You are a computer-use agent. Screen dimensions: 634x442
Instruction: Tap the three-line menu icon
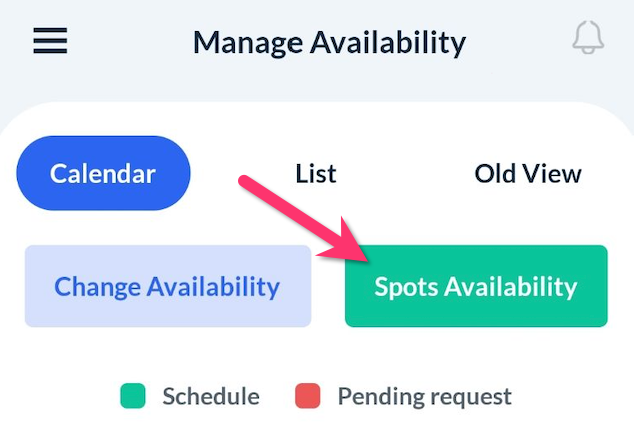click(50, 41)
